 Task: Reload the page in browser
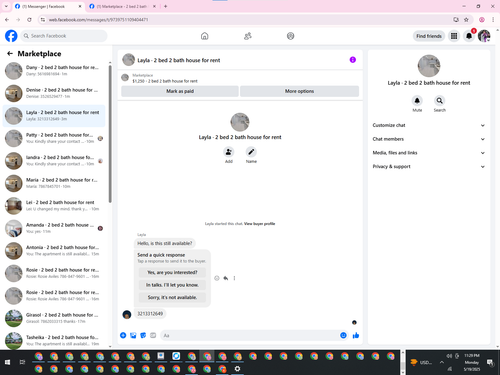[x=29, y=20]
